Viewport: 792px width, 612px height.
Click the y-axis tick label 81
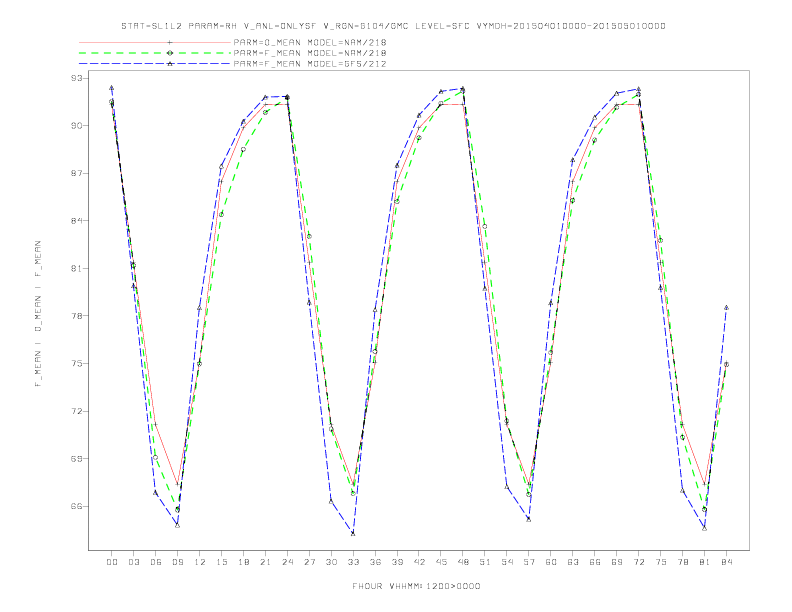[77, 269]
